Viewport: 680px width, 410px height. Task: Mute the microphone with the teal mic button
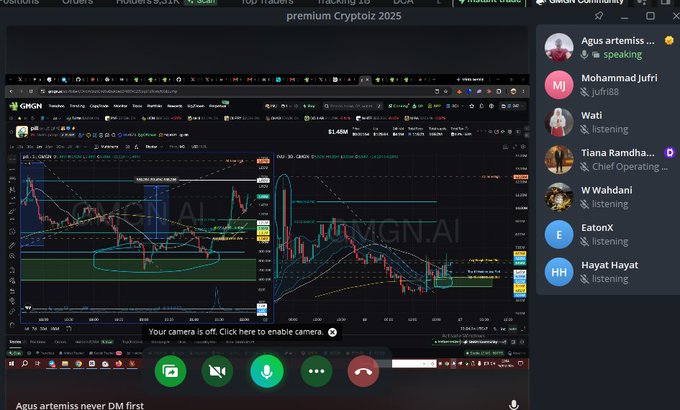pos(267,371)
